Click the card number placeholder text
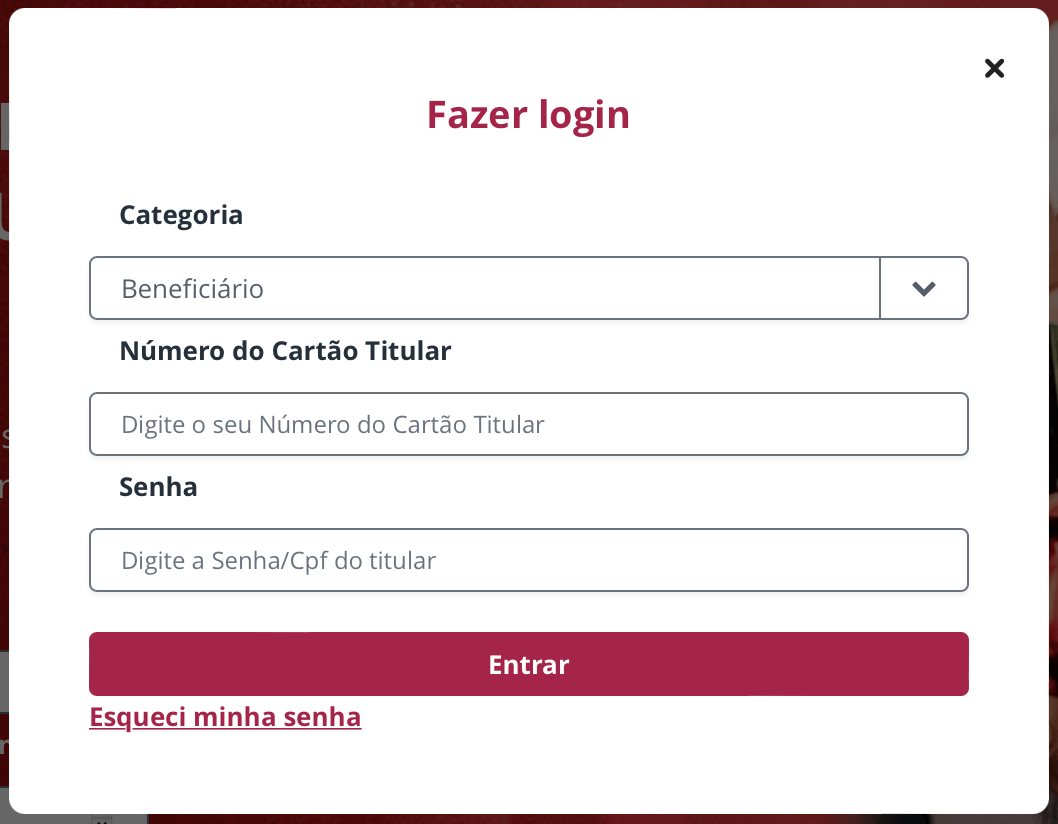This screenshot has height=824, width=1058. pos(333,424)
